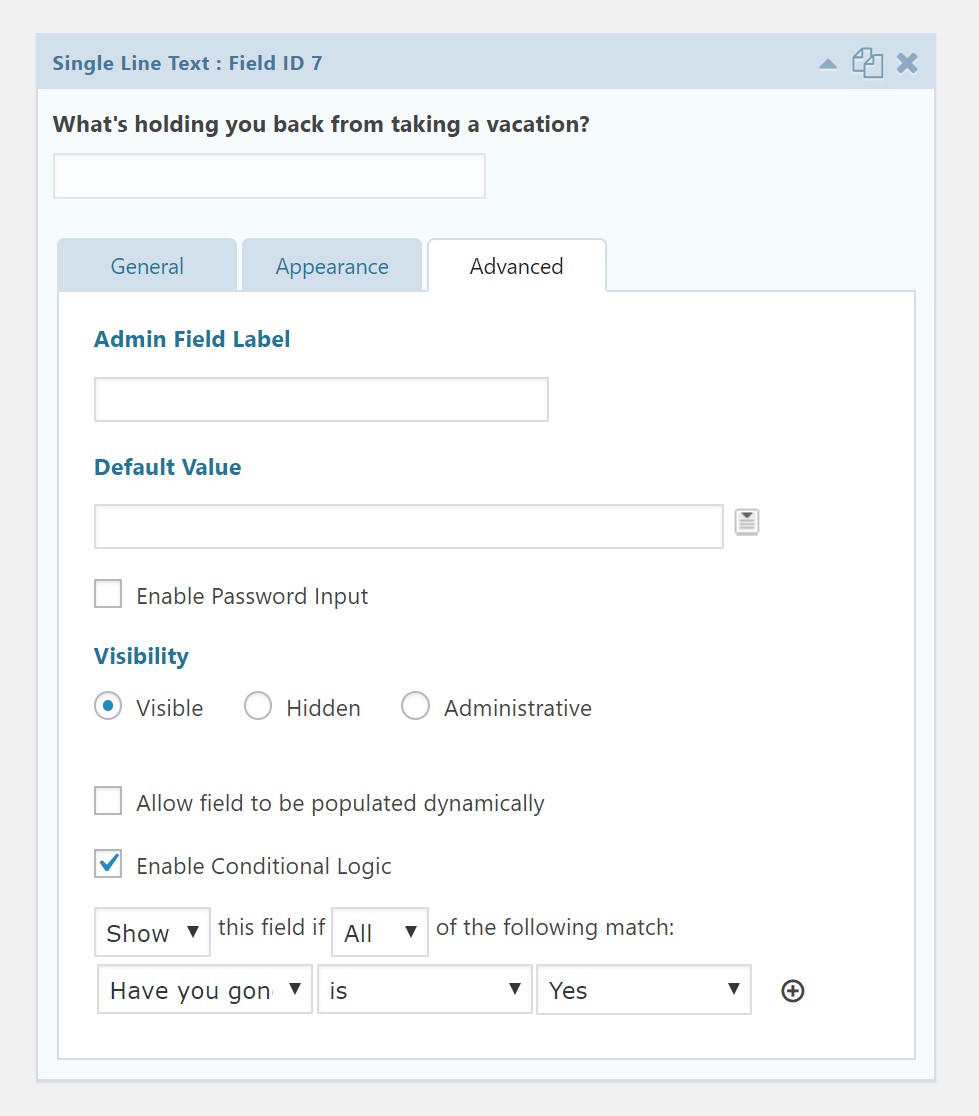
Task: Check Allow field to be populated dynamically
Action: pos(108,802)
